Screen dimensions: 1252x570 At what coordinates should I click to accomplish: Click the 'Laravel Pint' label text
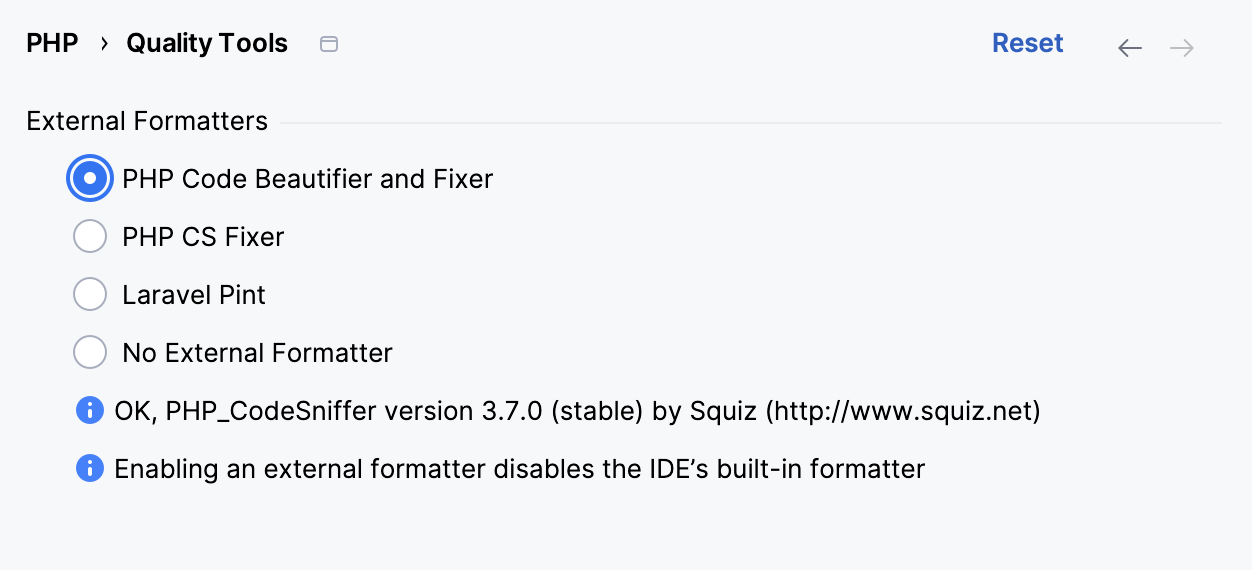(194, 295)
